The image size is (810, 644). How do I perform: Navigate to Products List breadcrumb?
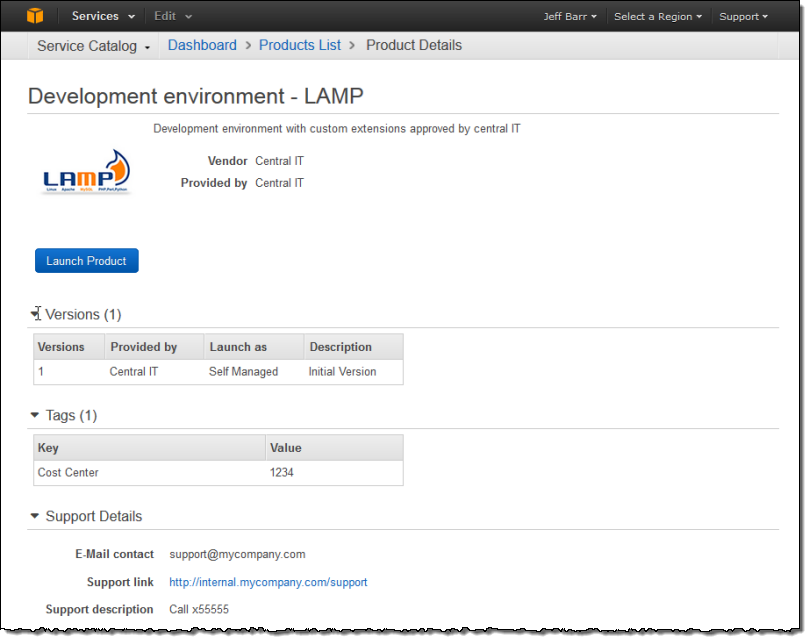point(299,45)
